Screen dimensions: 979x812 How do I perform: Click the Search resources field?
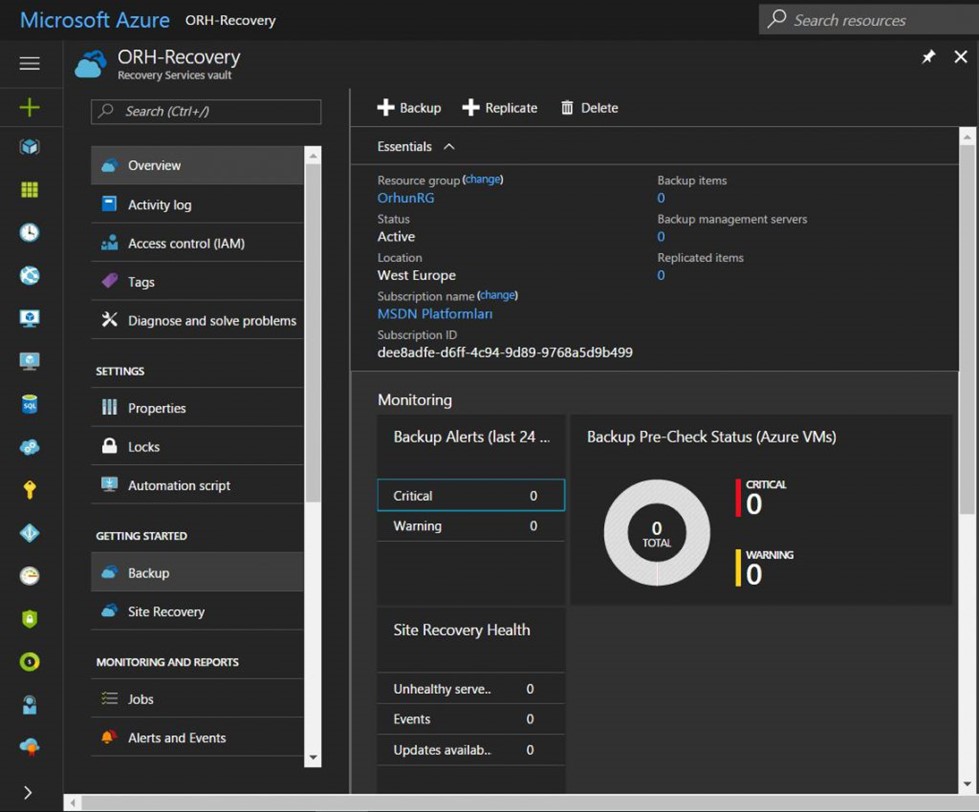[x=868, y=19]
